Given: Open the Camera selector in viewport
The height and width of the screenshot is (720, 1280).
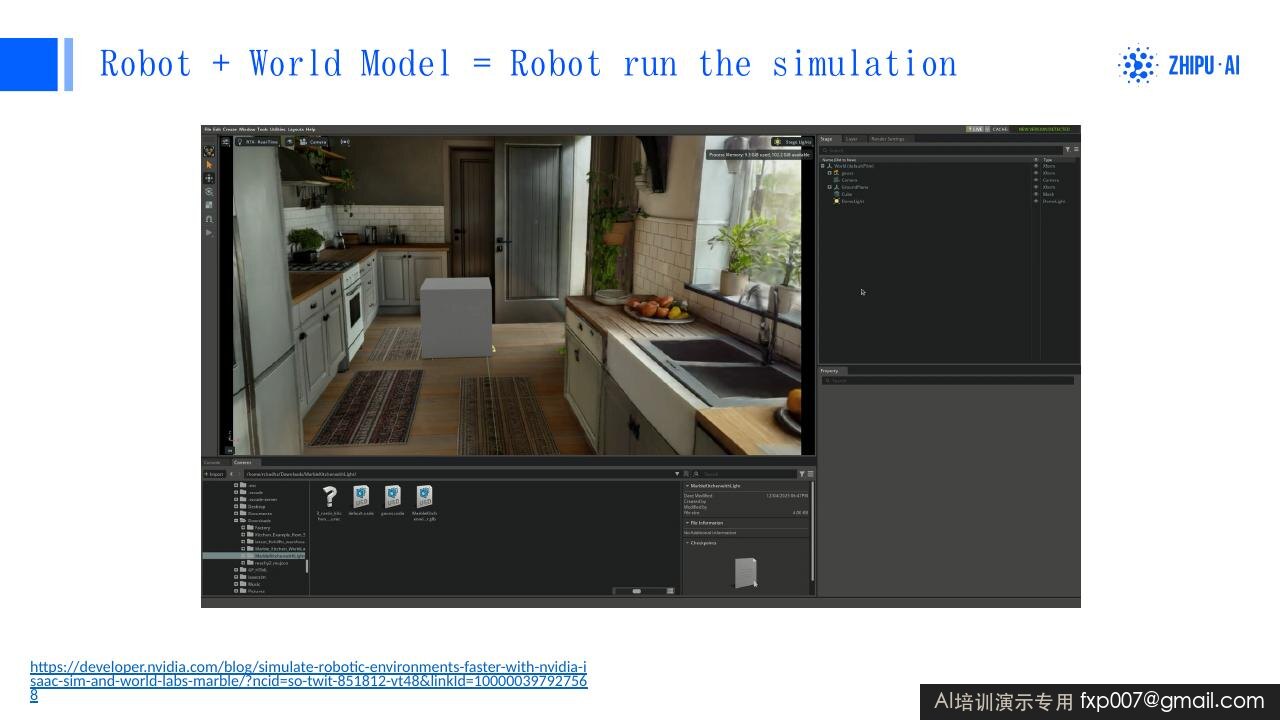Looking at the screenshot, I should (x=314, y=142).
